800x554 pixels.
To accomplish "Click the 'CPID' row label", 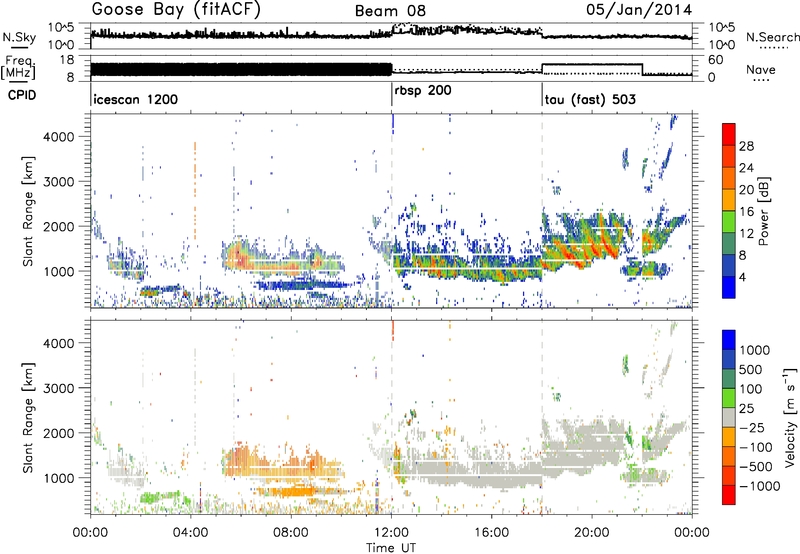I will coord(22,95).
